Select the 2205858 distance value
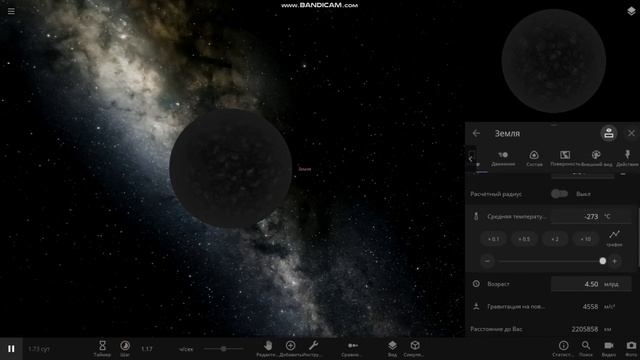This screenshot has width=640, height=360. [x=585, y=329]
